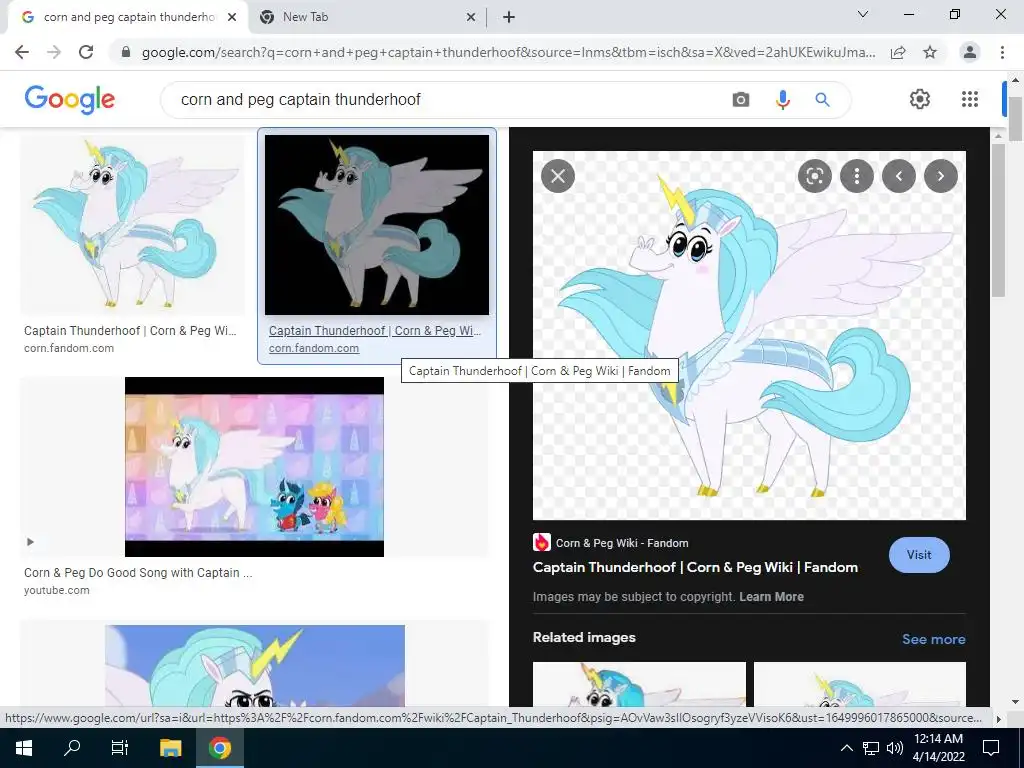The height and width of the screenshot is (768, 1024).
Task: Open the Chrome tab search chevron
Action: 863,14
